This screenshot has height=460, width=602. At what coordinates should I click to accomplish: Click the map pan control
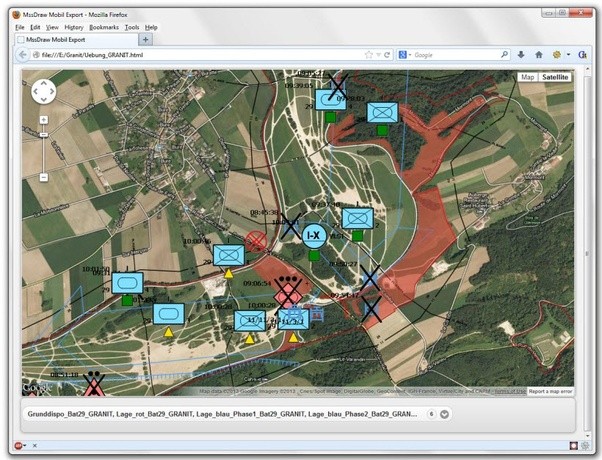pos(43,91)
